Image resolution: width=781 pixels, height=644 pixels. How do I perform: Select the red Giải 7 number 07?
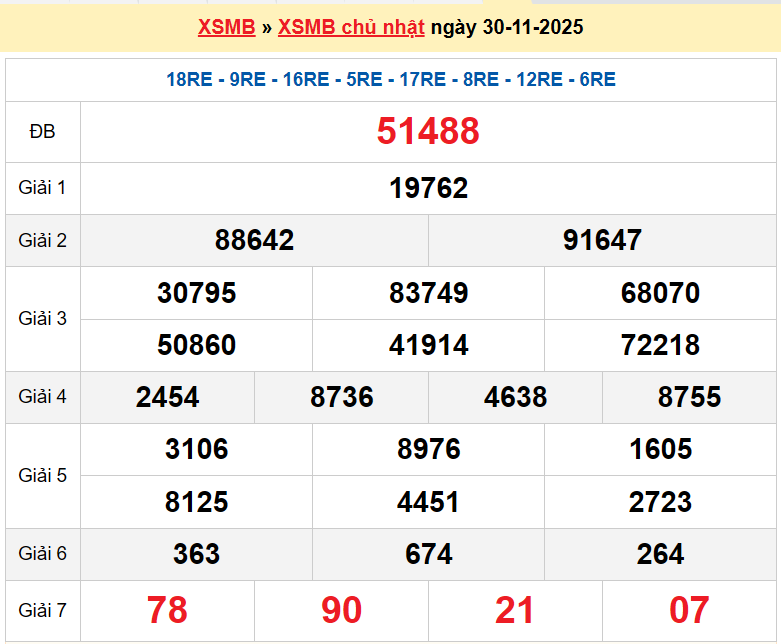point(689,609)
